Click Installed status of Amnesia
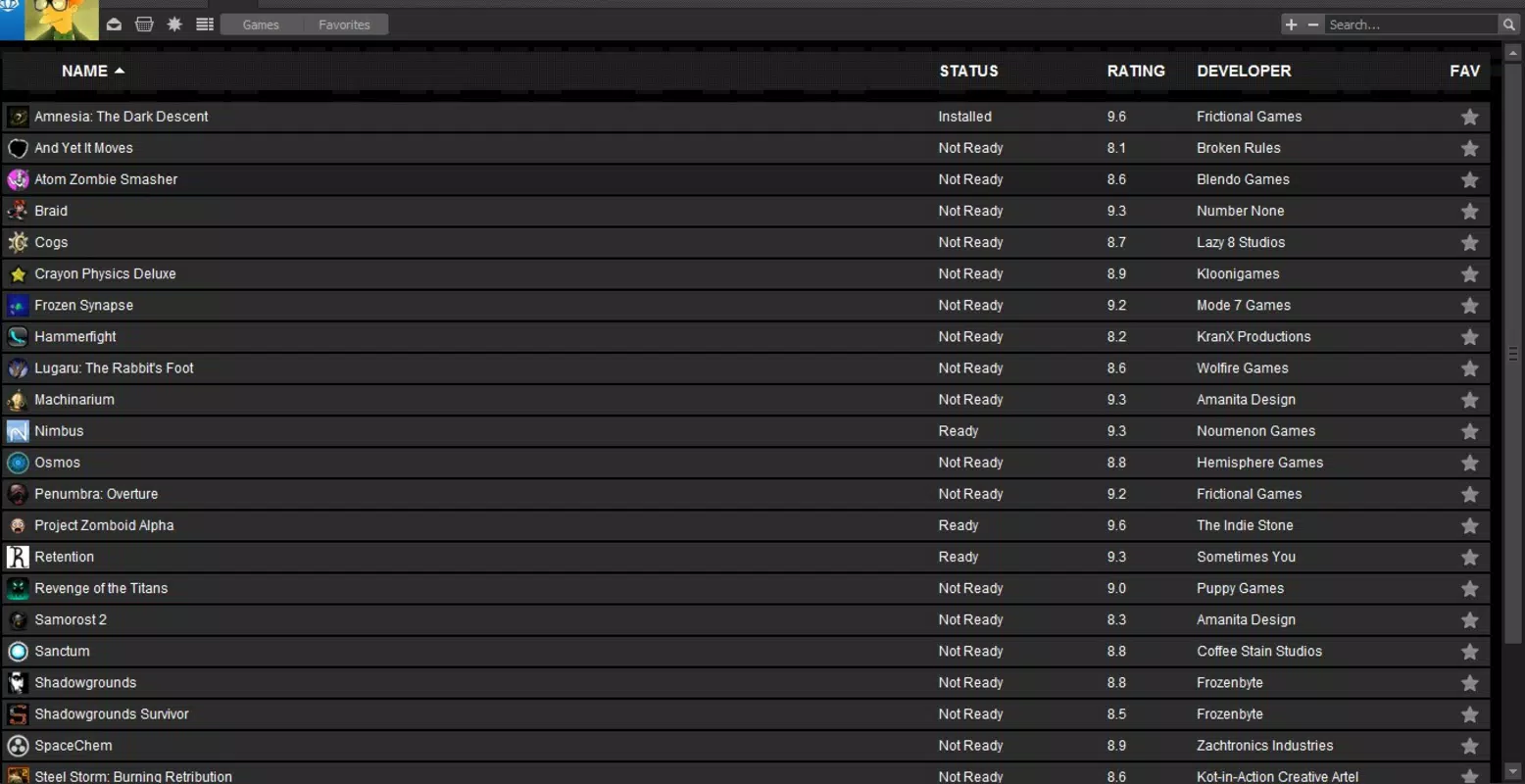The width and height of the screenshot is (1525, 784). [964, 117]
